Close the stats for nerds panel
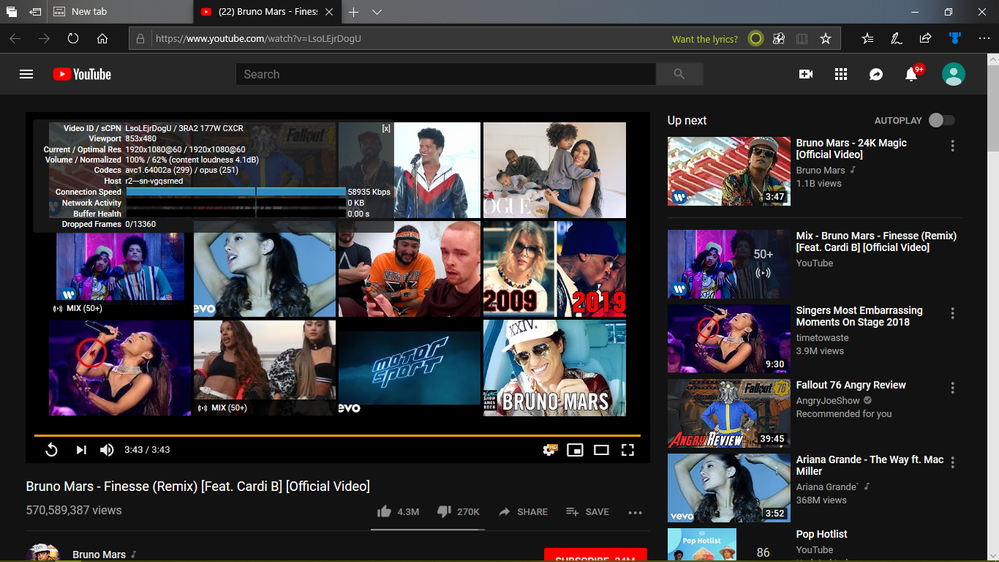The height and width of the screenshot is (562, 999). tap(386, 129)
